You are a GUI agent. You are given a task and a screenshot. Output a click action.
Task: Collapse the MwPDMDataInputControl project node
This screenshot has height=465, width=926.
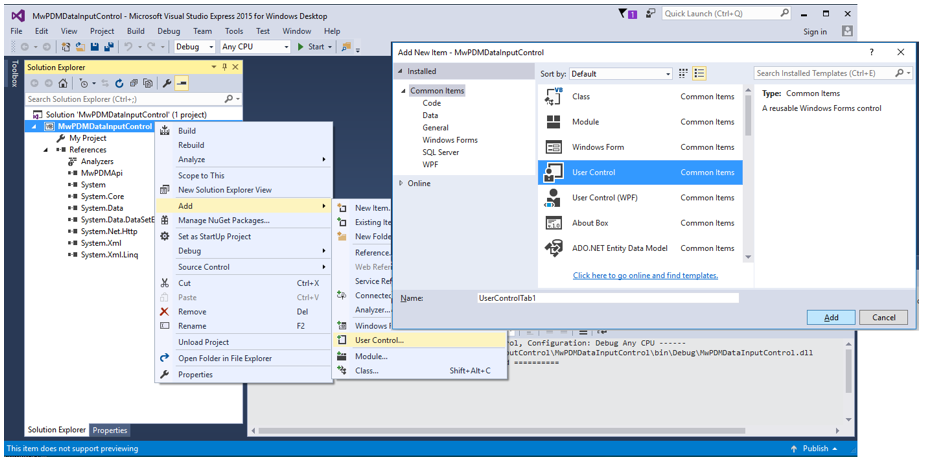point(34,126)
